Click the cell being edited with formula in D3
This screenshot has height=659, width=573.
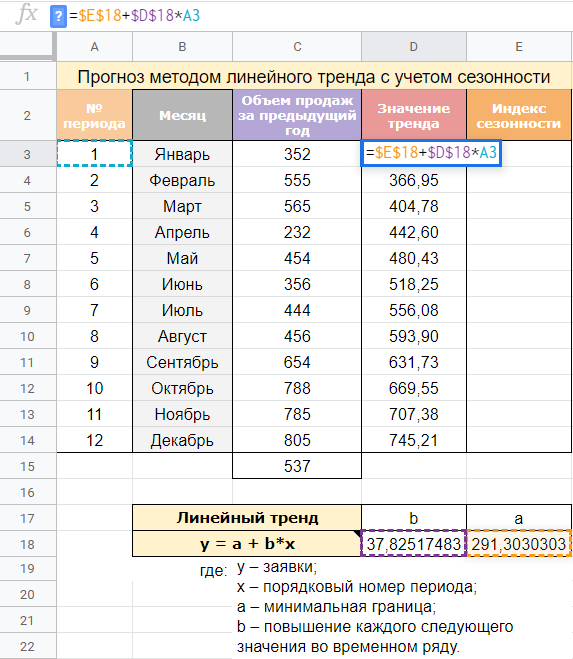point(431,153)
